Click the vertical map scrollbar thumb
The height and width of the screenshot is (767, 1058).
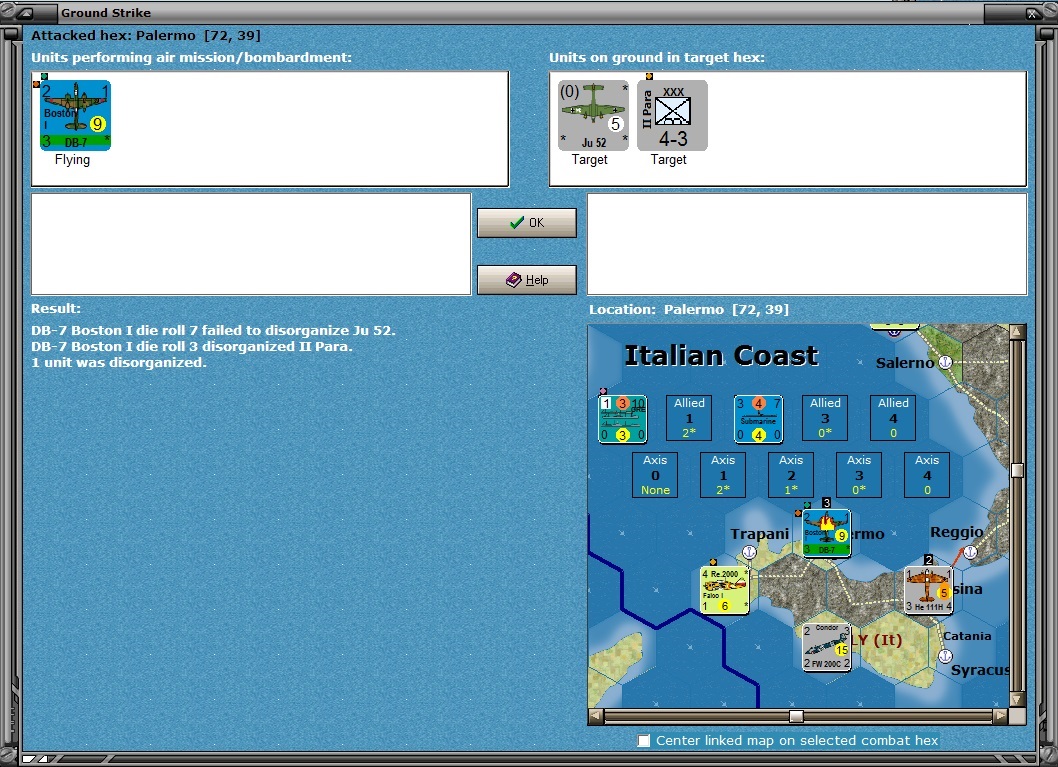[x=1018, y=470]
